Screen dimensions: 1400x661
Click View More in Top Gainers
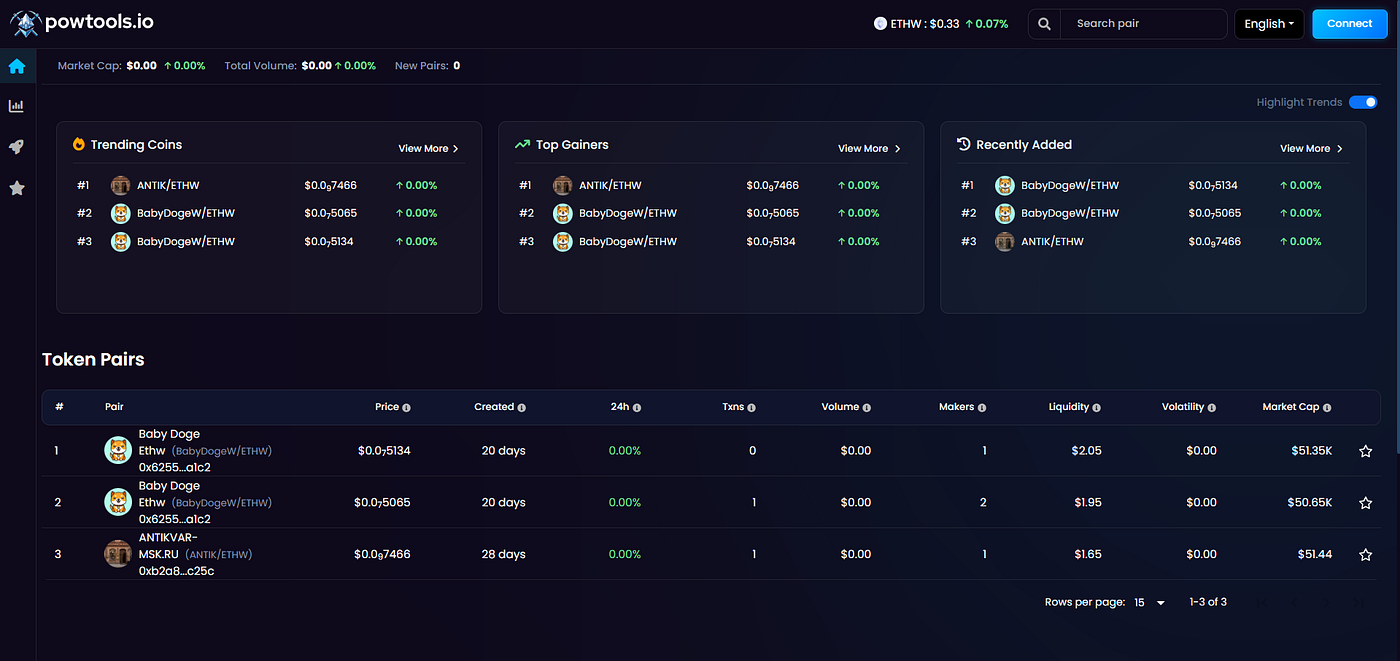point(869,148)
